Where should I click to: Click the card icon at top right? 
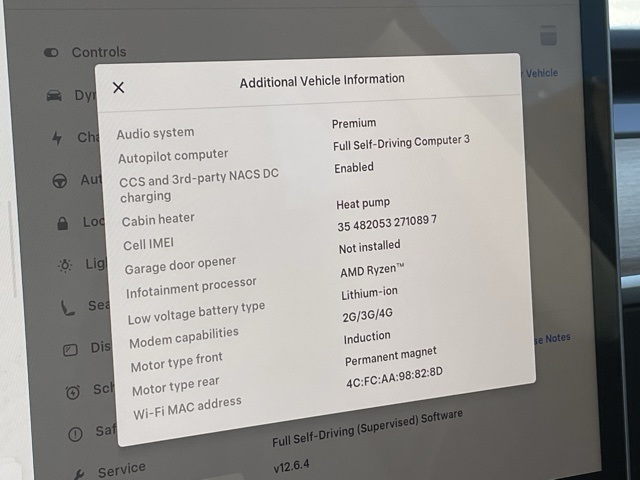(548, 35)
